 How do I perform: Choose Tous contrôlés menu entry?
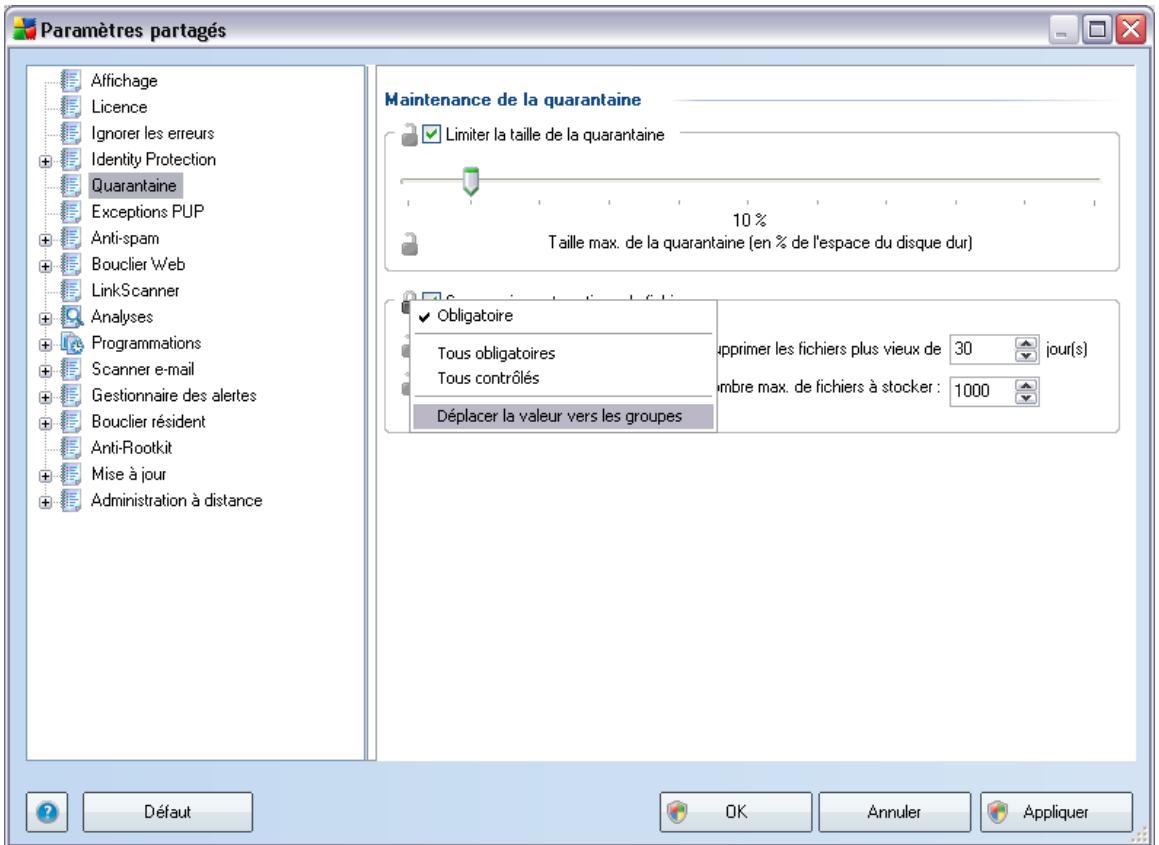click(563, 378)
